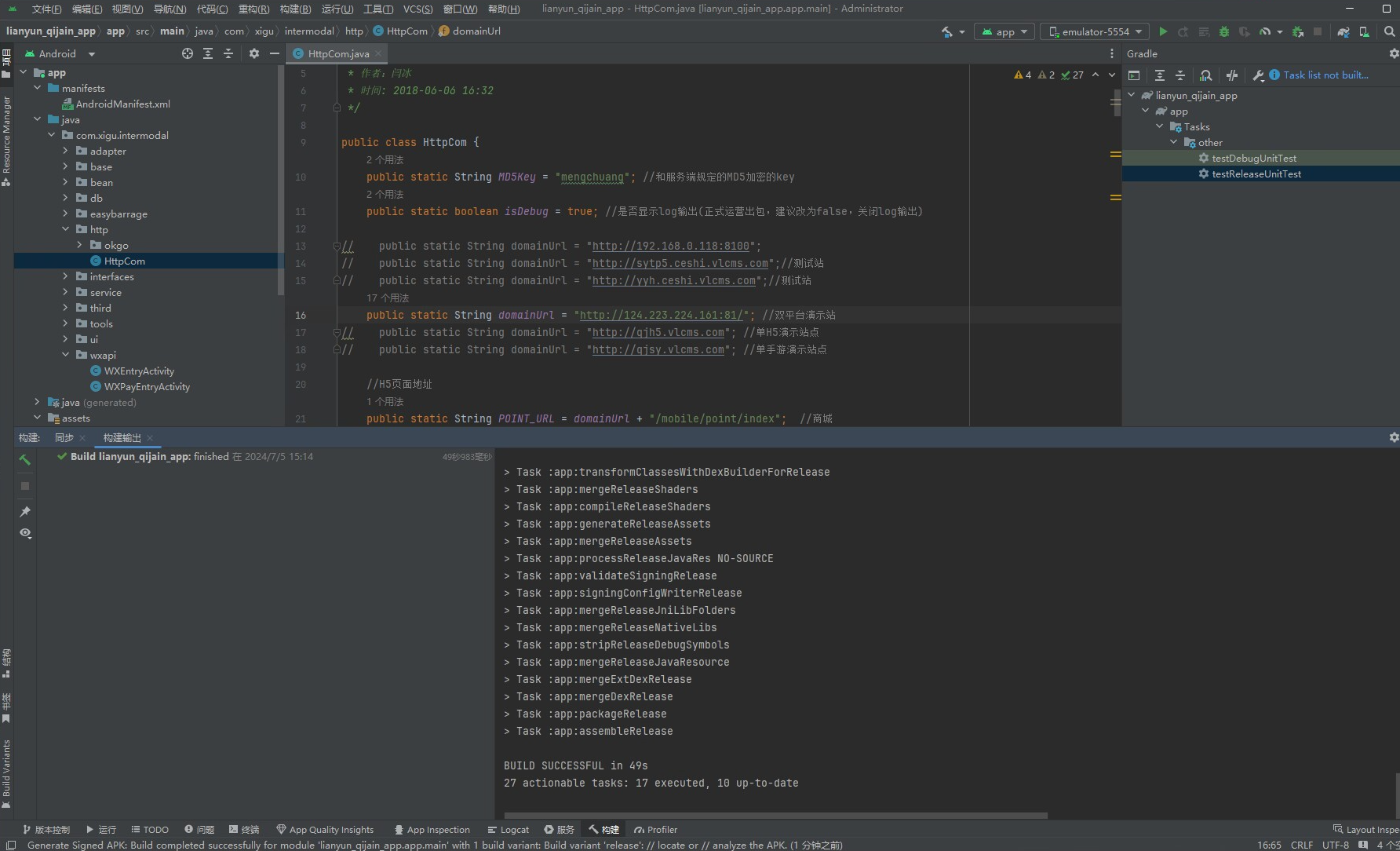Click Select Opened File target icon in Project panel
The image size is (1400, 851).
pyautogui.click(x=187, y=53)
